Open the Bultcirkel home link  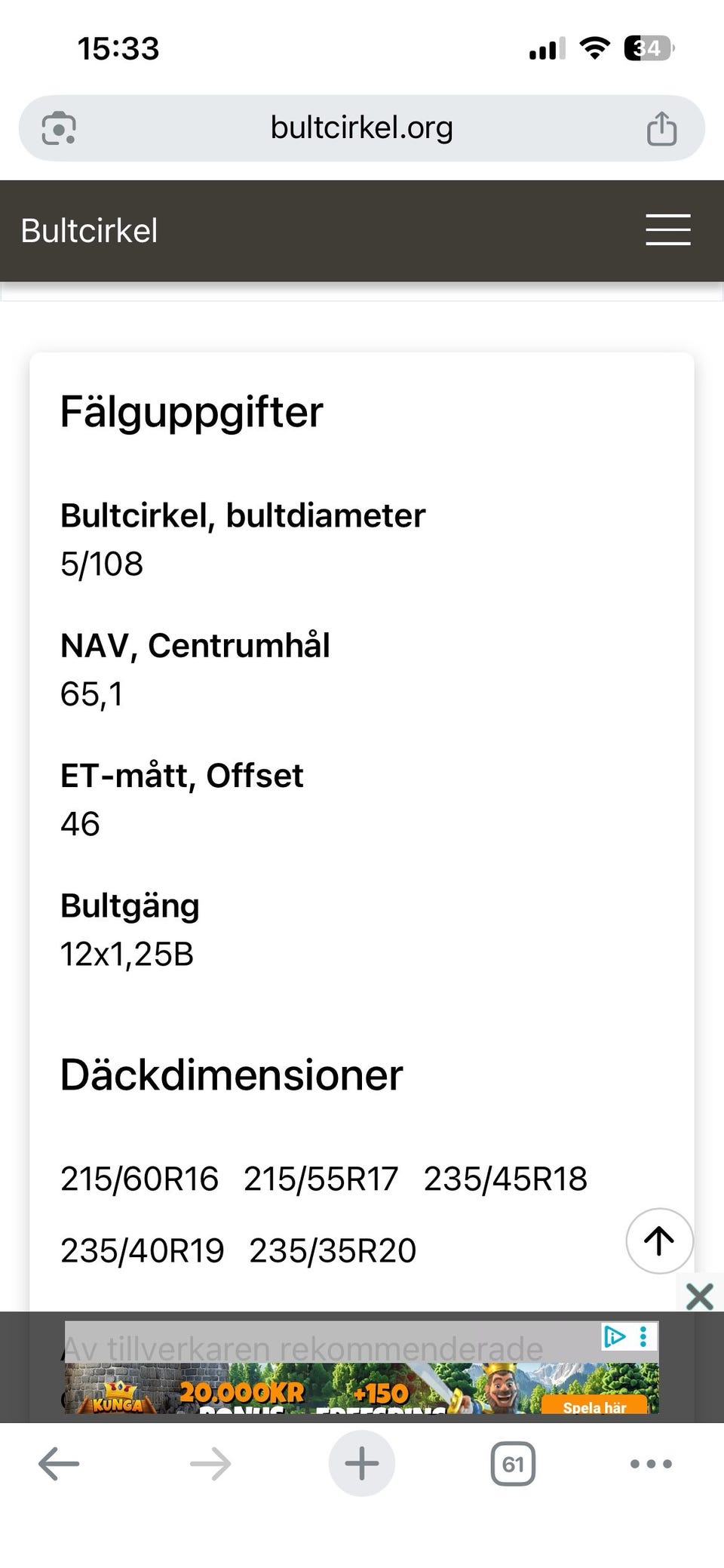tap(90, 231)
